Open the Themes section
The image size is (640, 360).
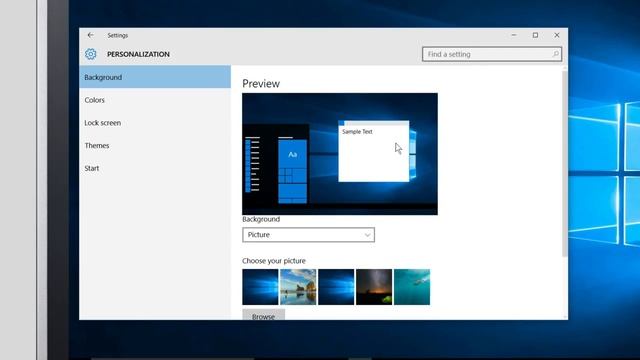[x=155, y=145]
